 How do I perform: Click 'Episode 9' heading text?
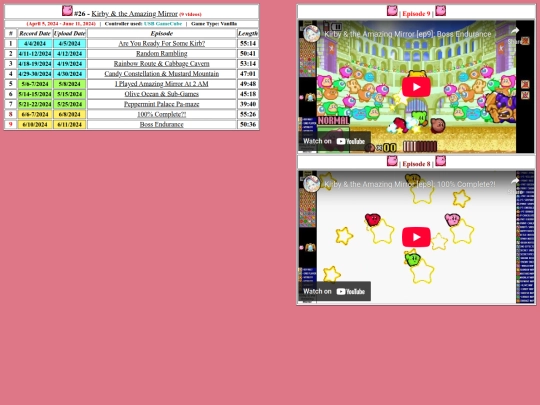[416, 14]
